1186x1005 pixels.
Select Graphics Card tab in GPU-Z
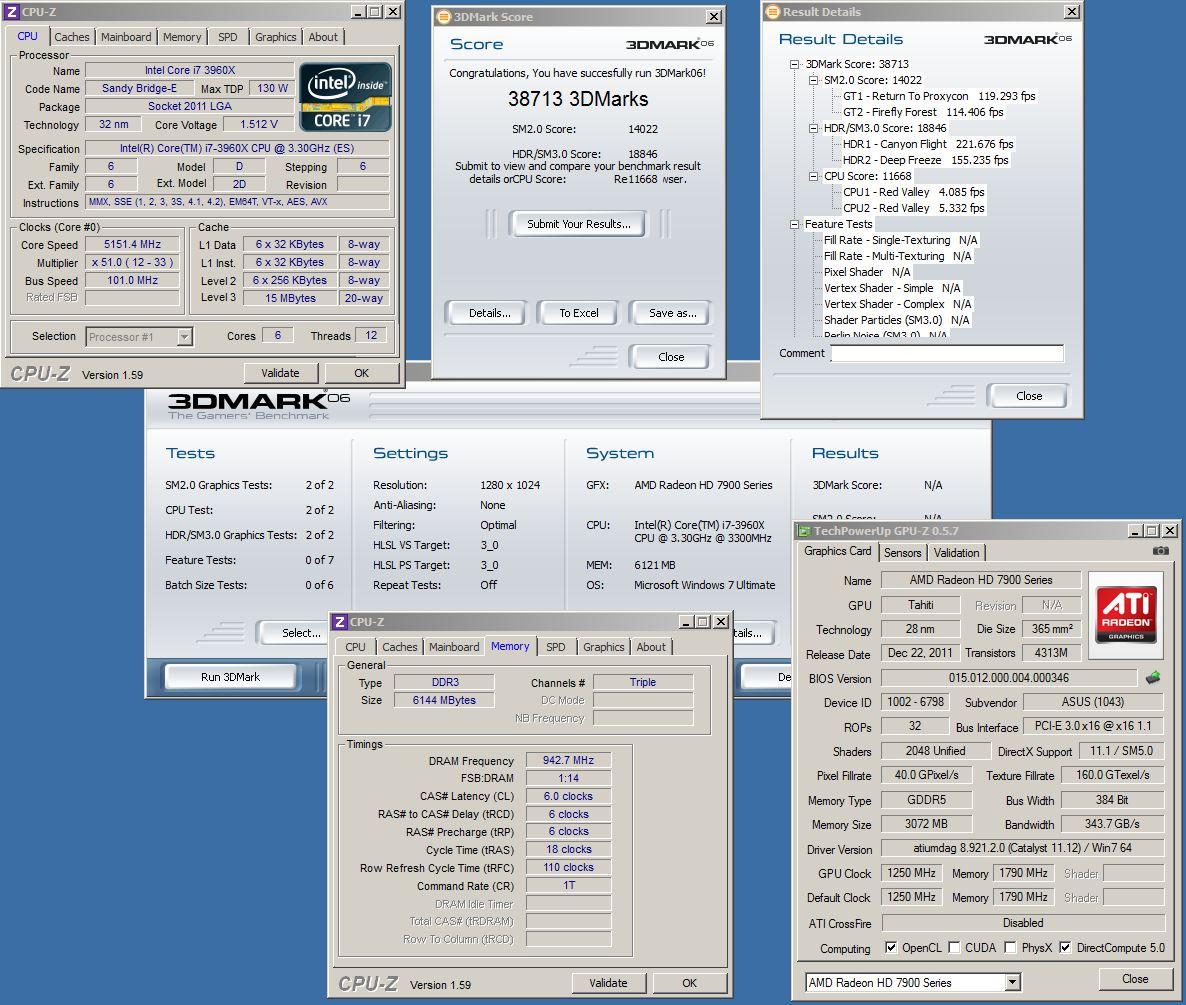click(837, 551)
